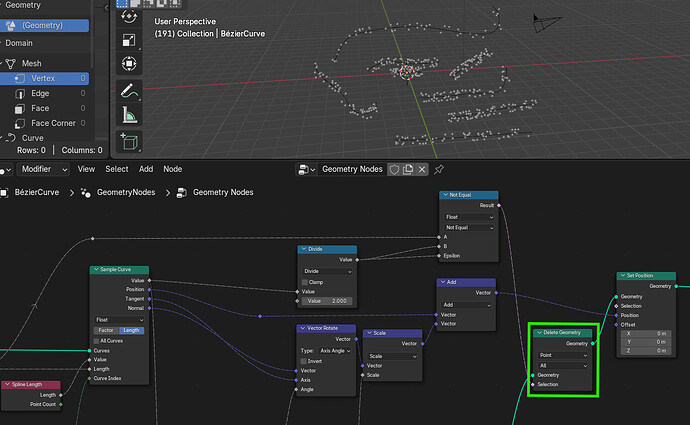
Task: Select the Edge domain row
Action: pyautogui.click(x=44, y=93)
